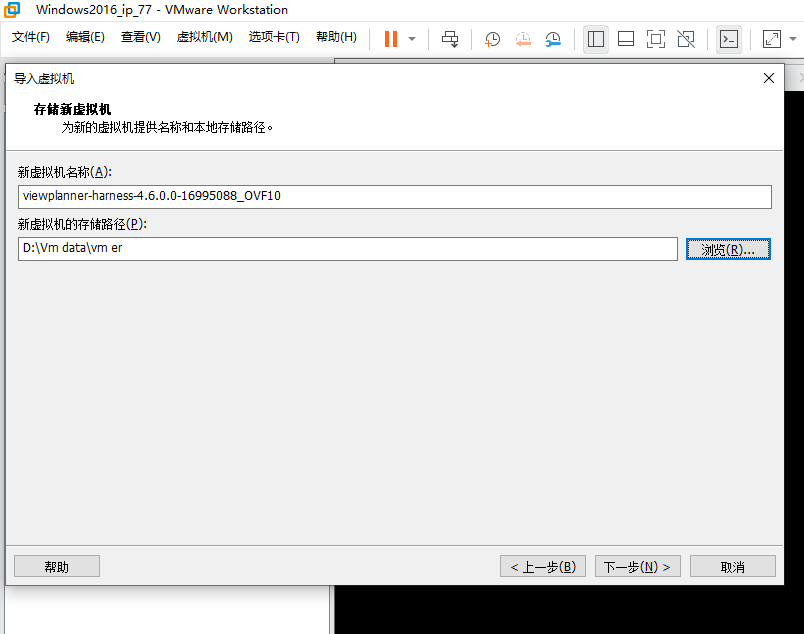Proceed with the 下一步(N) button
Viewport: 804px width, 634px height.
point(638,566)
